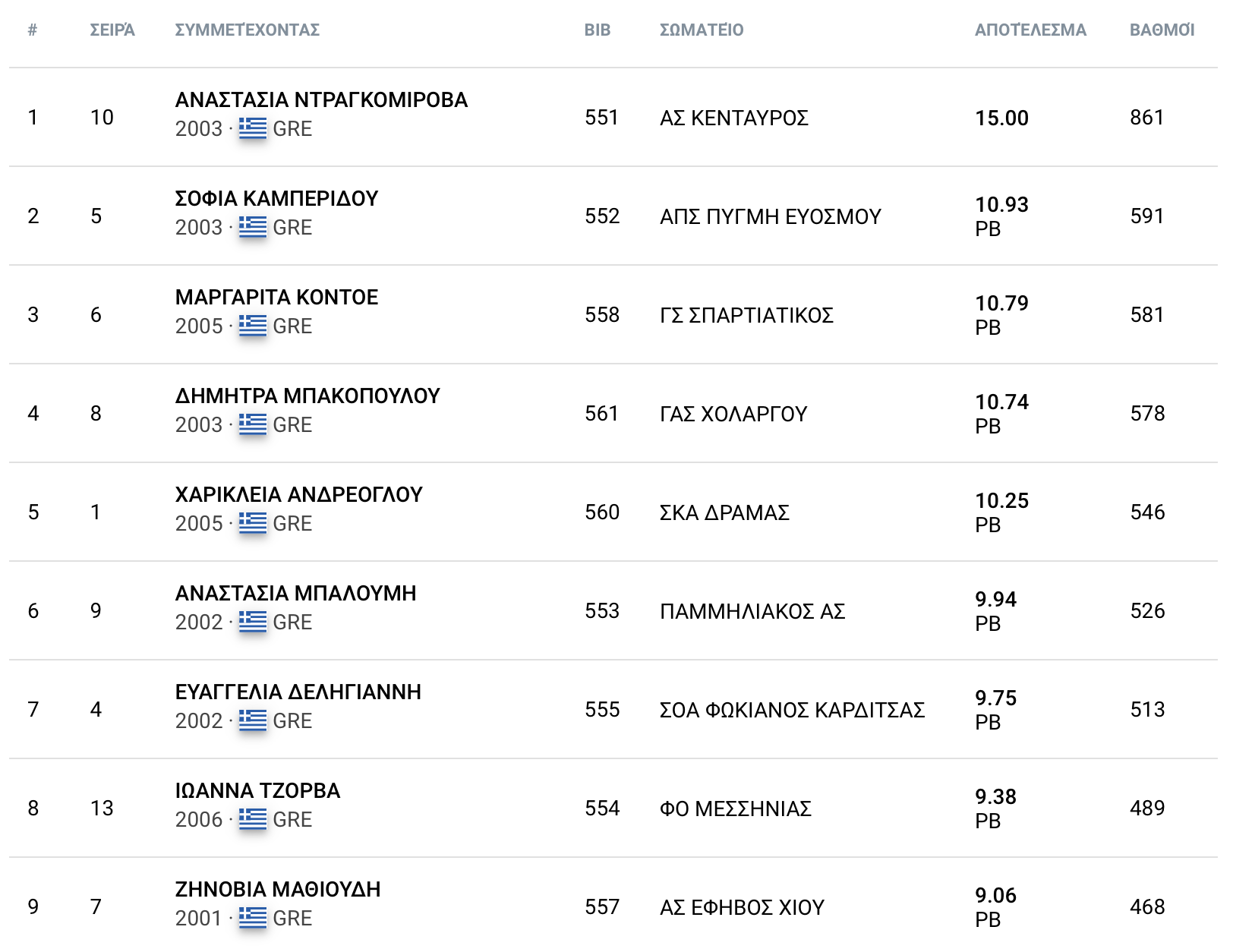Image resolution: width=1233 pixels, height=952 pixels.
Task: Click the ΣΕΙΡΑ column header
Action: (x=112, y=30)
